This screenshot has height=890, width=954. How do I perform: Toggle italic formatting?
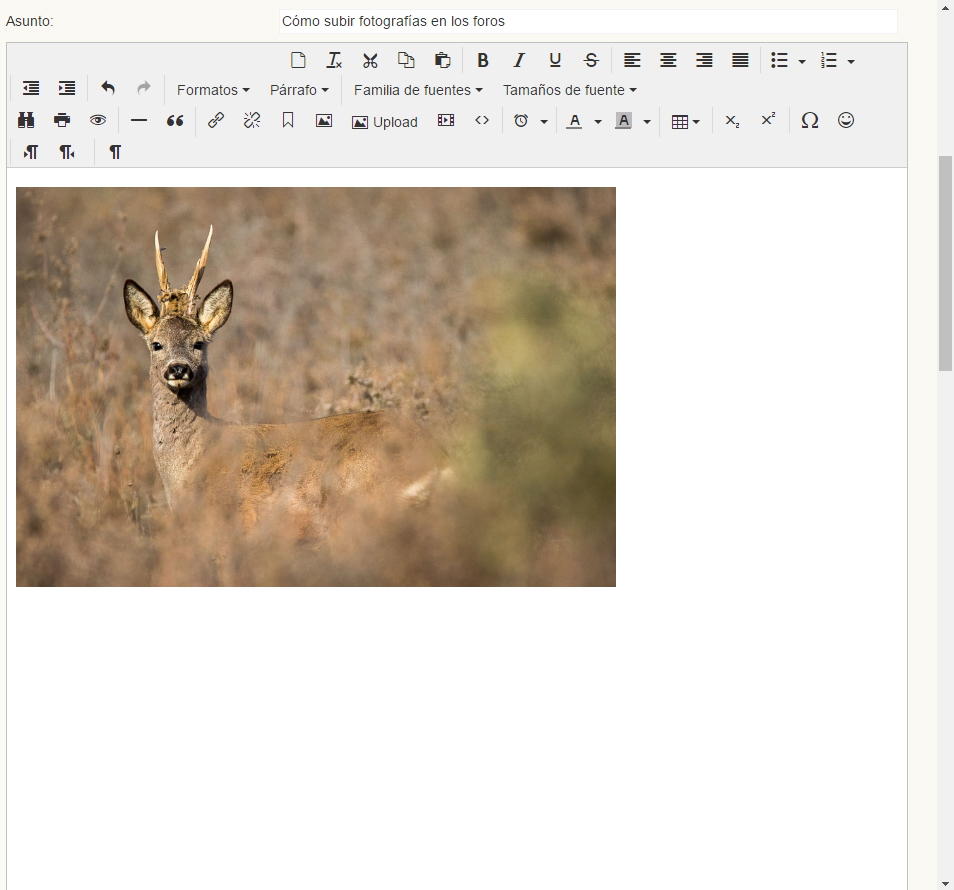pos(519,60)
